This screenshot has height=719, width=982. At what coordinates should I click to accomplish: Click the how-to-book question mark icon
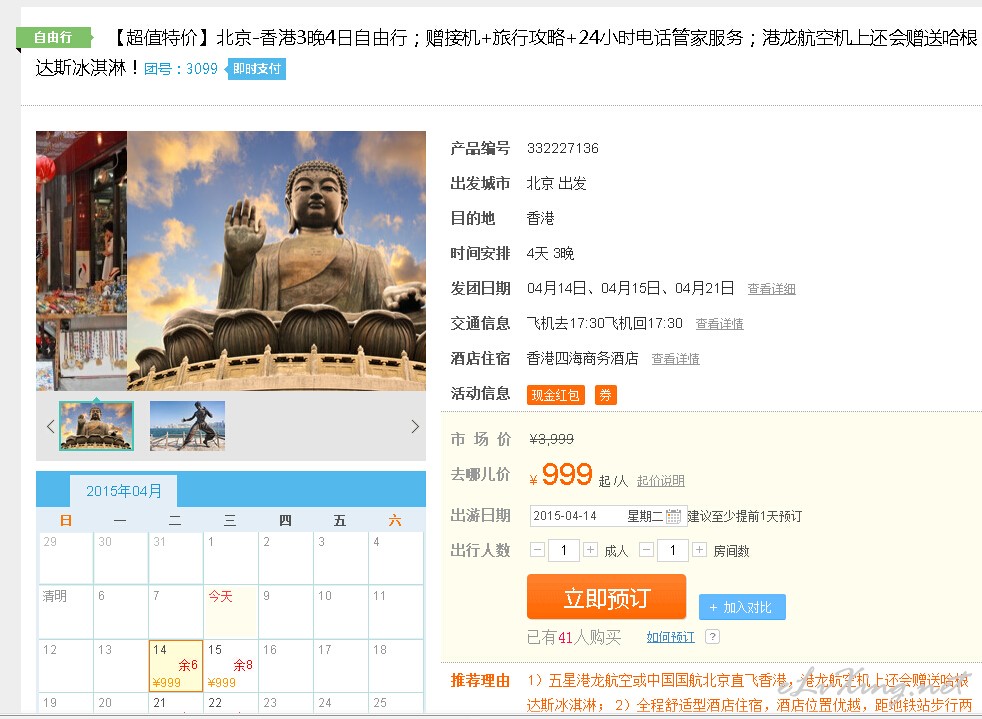[712, 637]
